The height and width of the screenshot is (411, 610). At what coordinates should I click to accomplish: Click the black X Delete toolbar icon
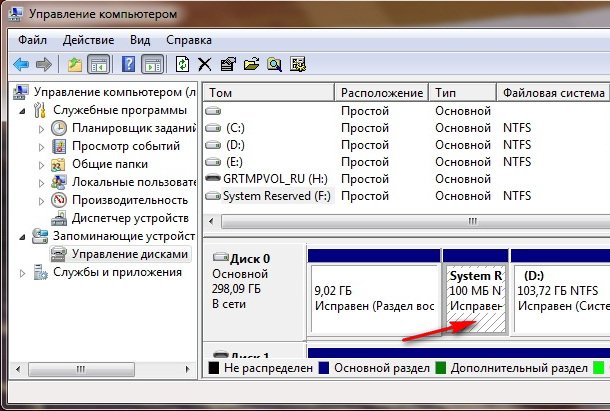205,64
